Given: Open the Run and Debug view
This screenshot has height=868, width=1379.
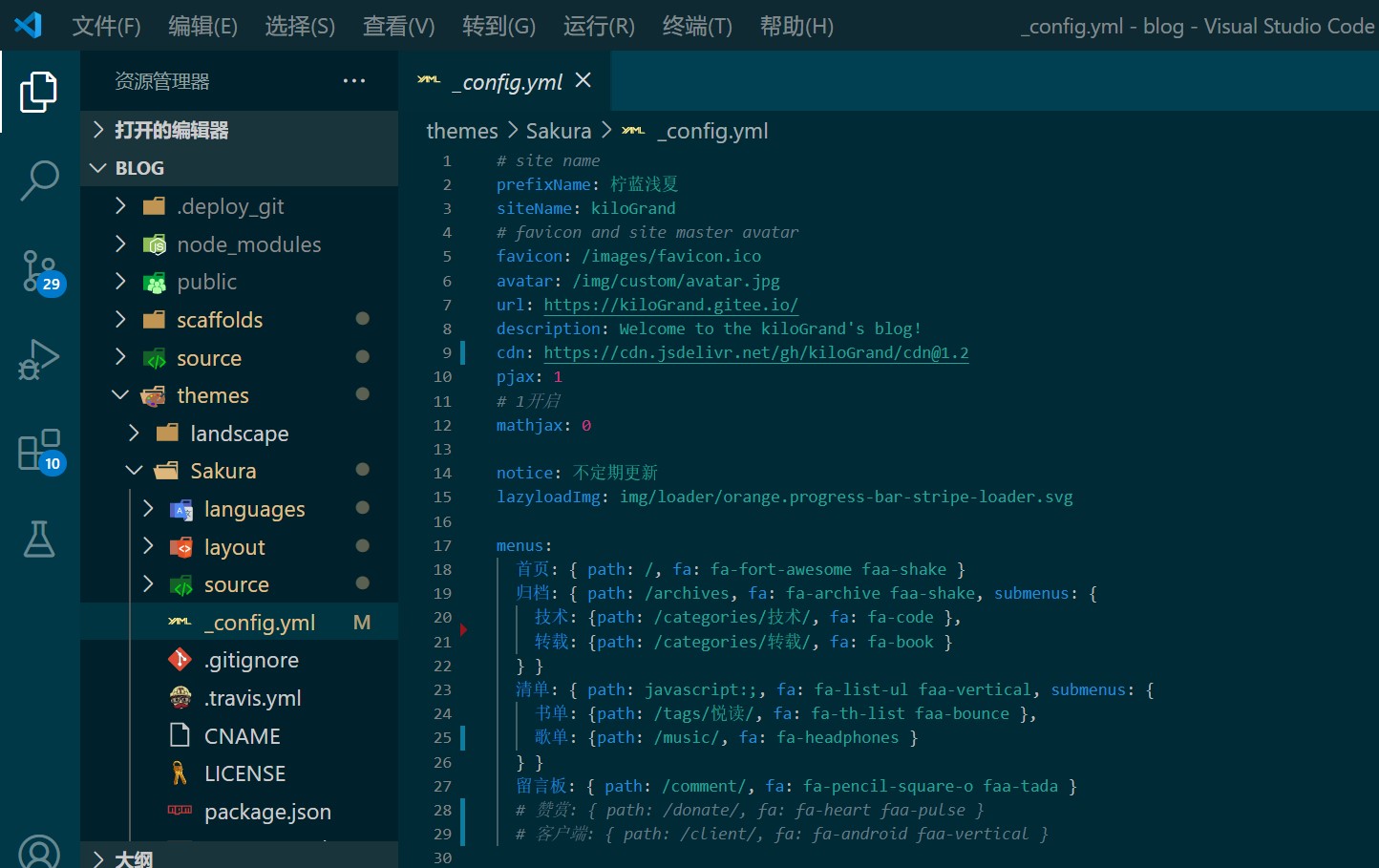Looking at the screenshot, I should pyautogui.click(x=39, y=360).
